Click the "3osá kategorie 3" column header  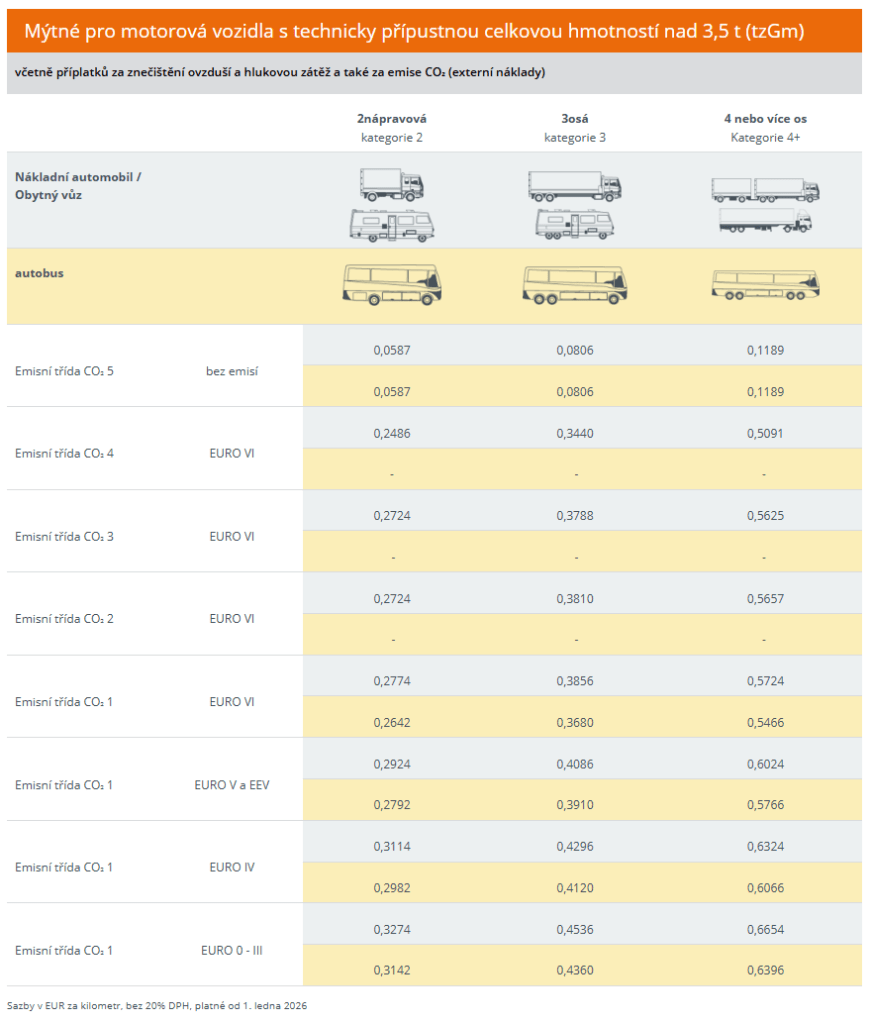[x=574, y=127]
